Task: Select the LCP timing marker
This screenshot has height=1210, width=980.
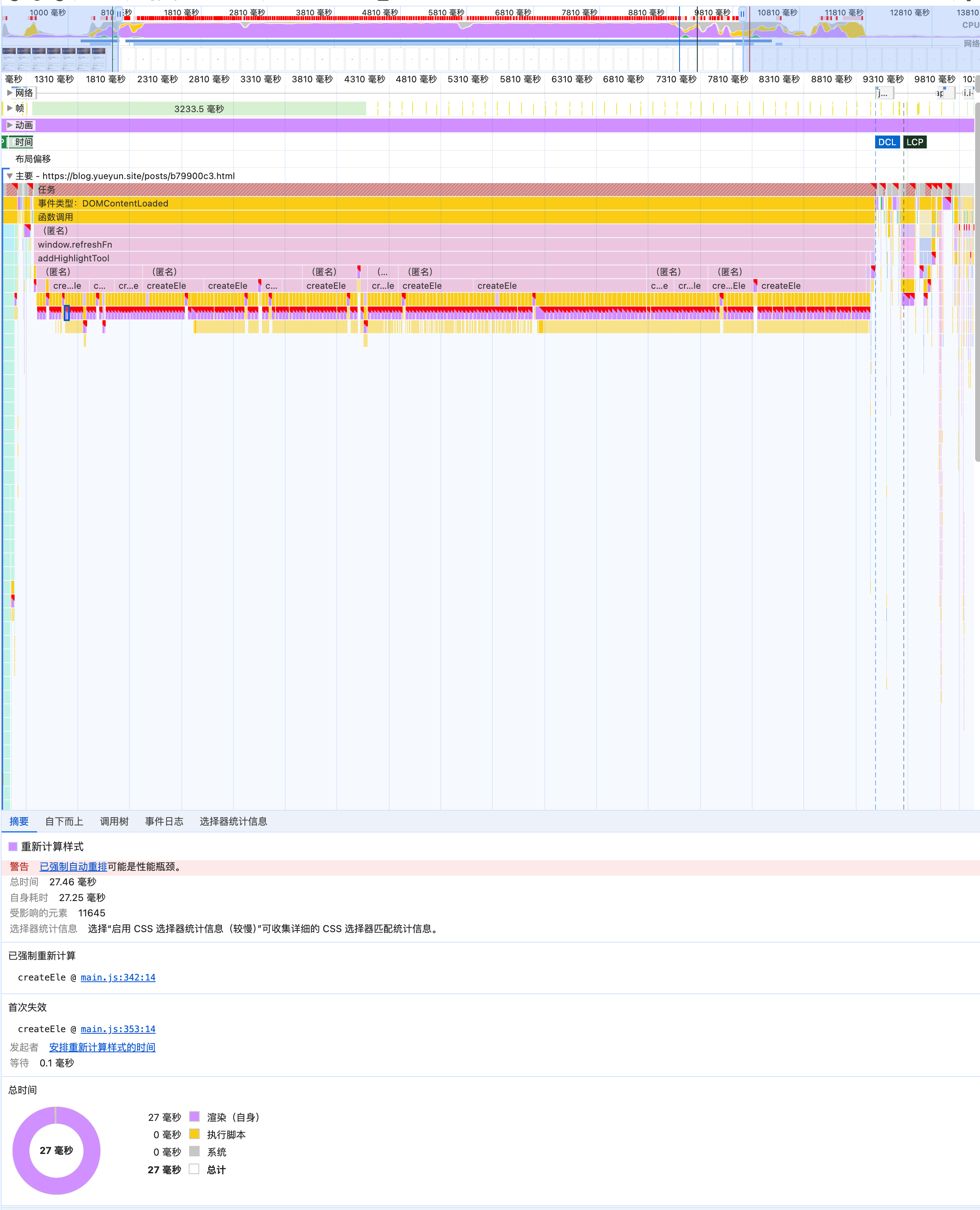Action: [x=915, y=142]
